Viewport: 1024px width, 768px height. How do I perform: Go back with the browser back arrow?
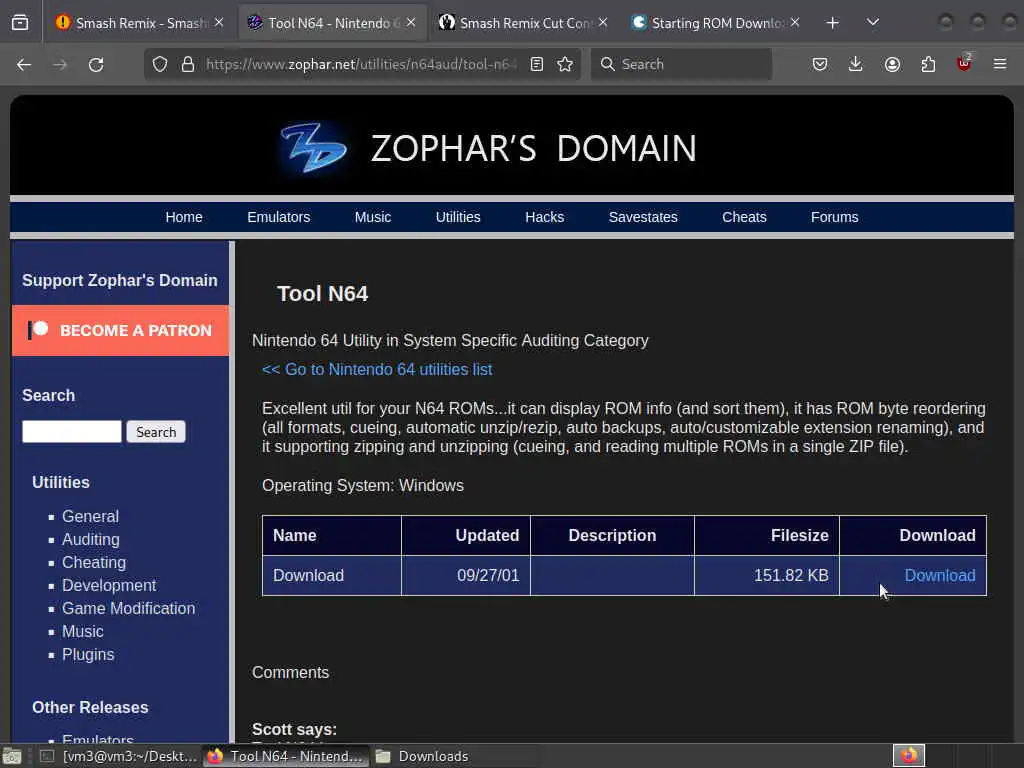click(x=24, y=64)
